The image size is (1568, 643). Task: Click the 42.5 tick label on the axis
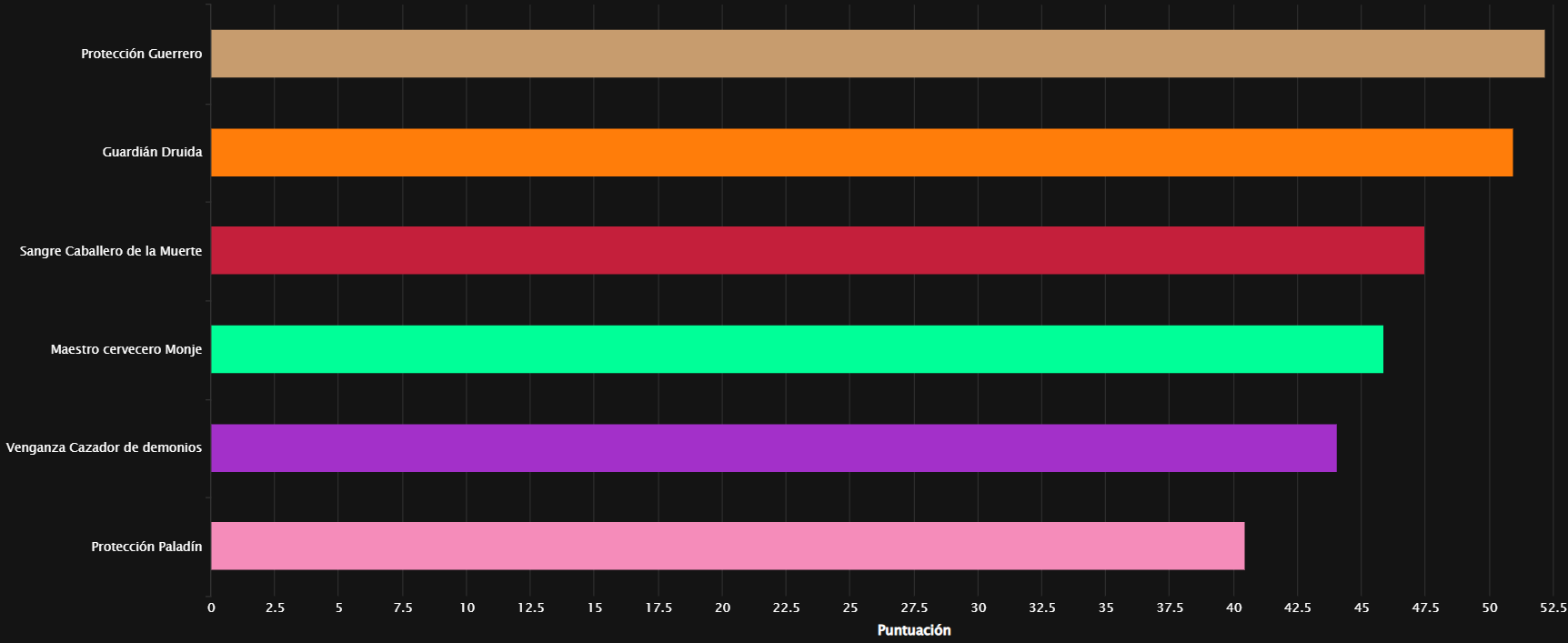(1298, 608)
